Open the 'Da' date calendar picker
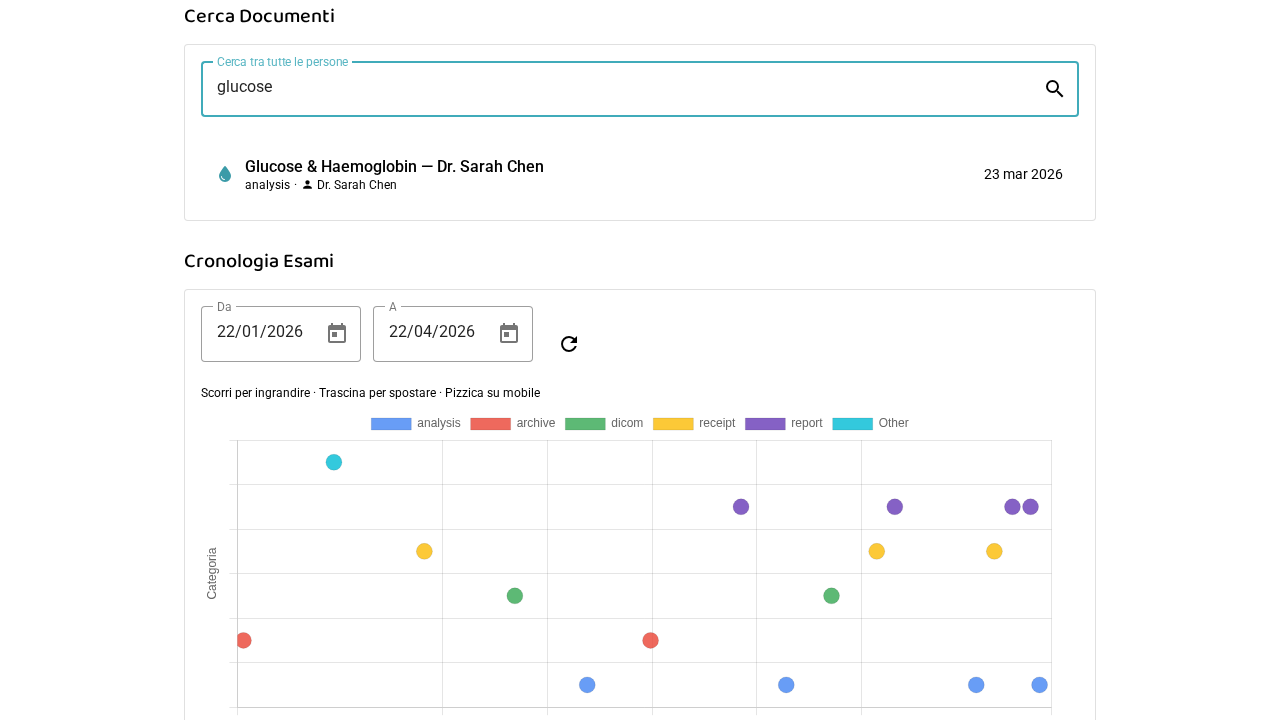Image resolution: width=1280 pixels, height=720 pixels. [x=337, y=333]
